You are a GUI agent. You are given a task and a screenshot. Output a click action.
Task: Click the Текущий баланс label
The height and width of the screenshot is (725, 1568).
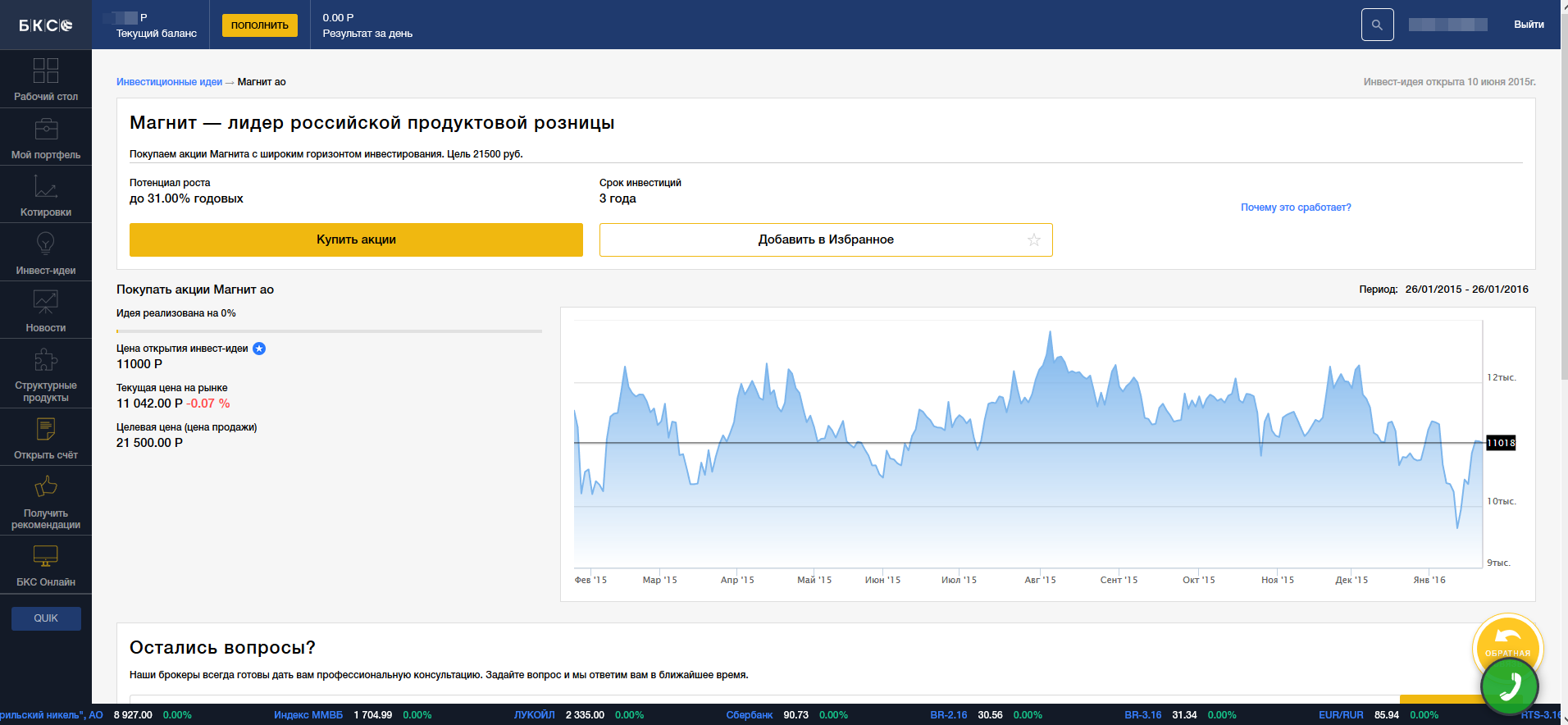point(157,34)
